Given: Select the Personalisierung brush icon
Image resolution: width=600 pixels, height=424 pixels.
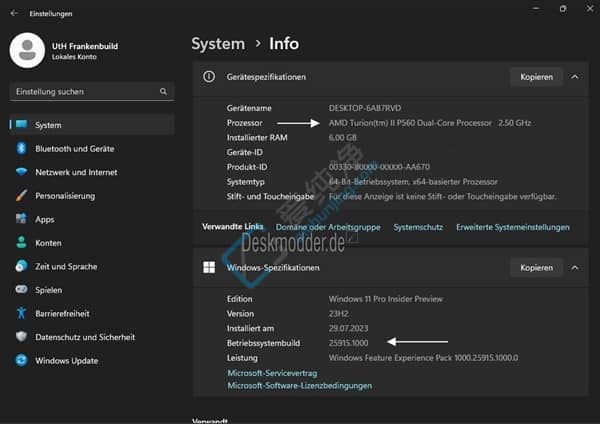Looking at the screenshot, I should coord(20,195).
